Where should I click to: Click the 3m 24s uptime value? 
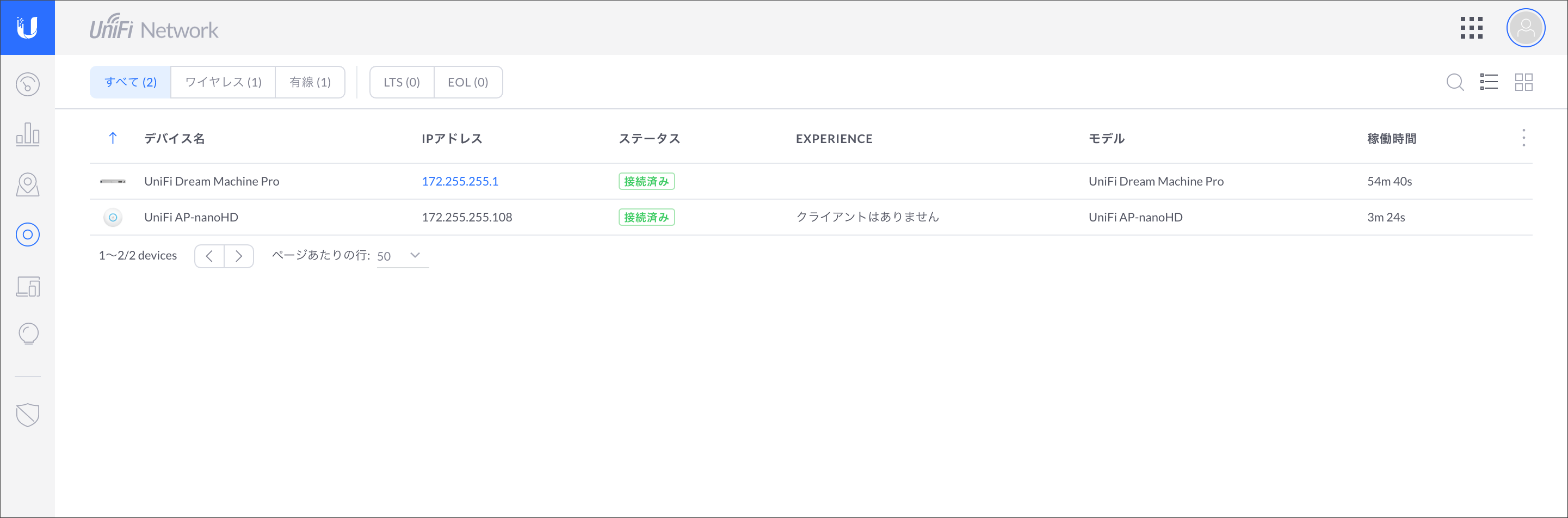click(1385, 217)
